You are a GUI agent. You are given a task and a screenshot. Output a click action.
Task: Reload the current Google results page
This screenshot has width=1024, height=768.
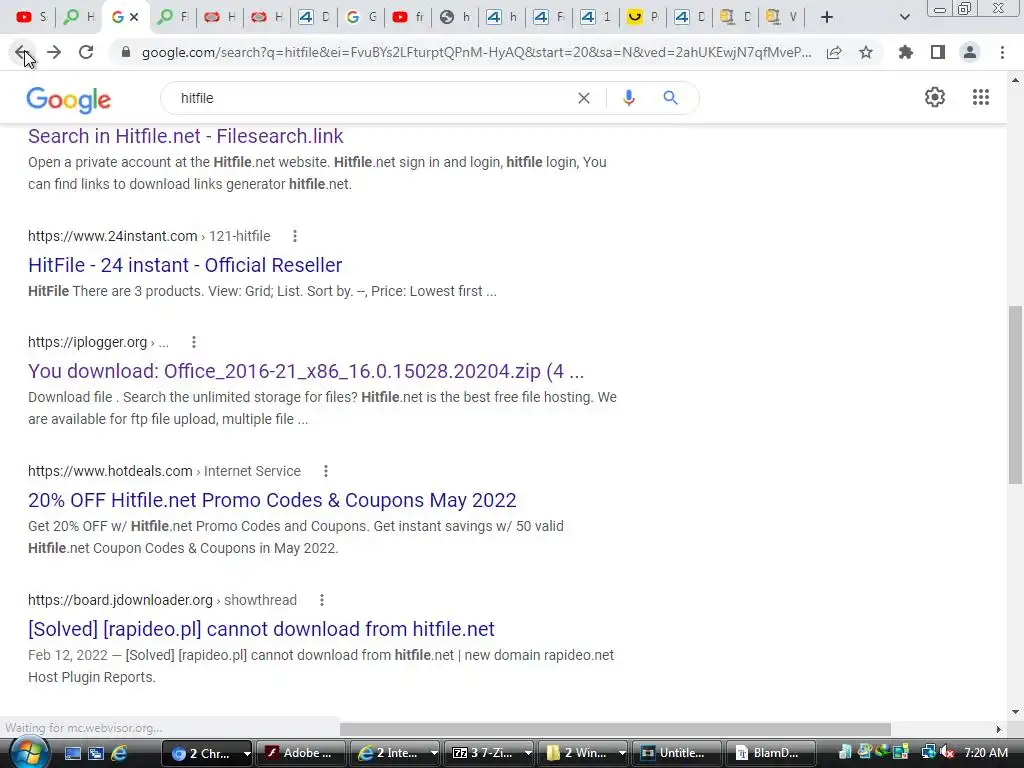tap(86, 52)
